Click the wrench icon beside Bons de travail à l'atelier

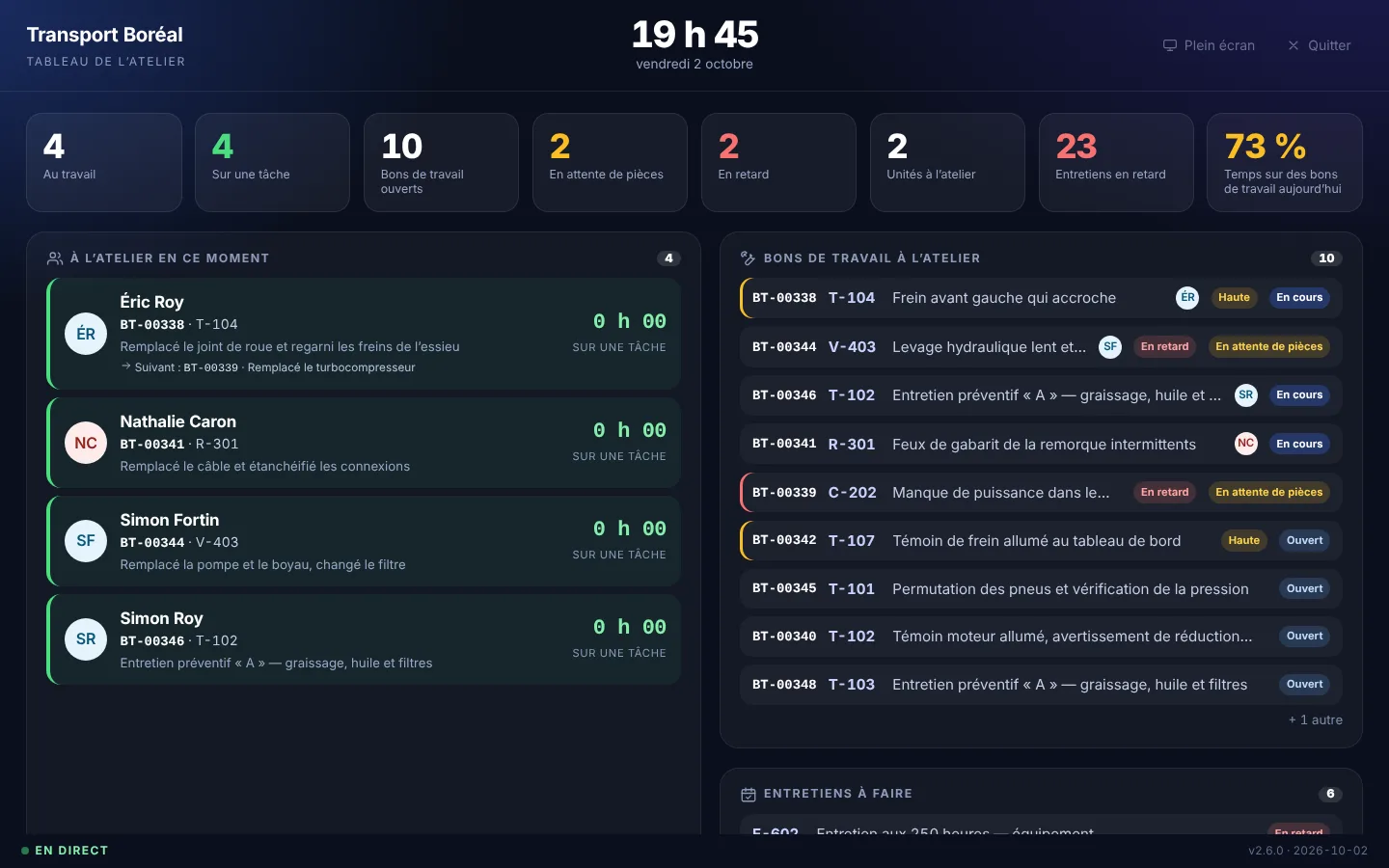[748, 258]
